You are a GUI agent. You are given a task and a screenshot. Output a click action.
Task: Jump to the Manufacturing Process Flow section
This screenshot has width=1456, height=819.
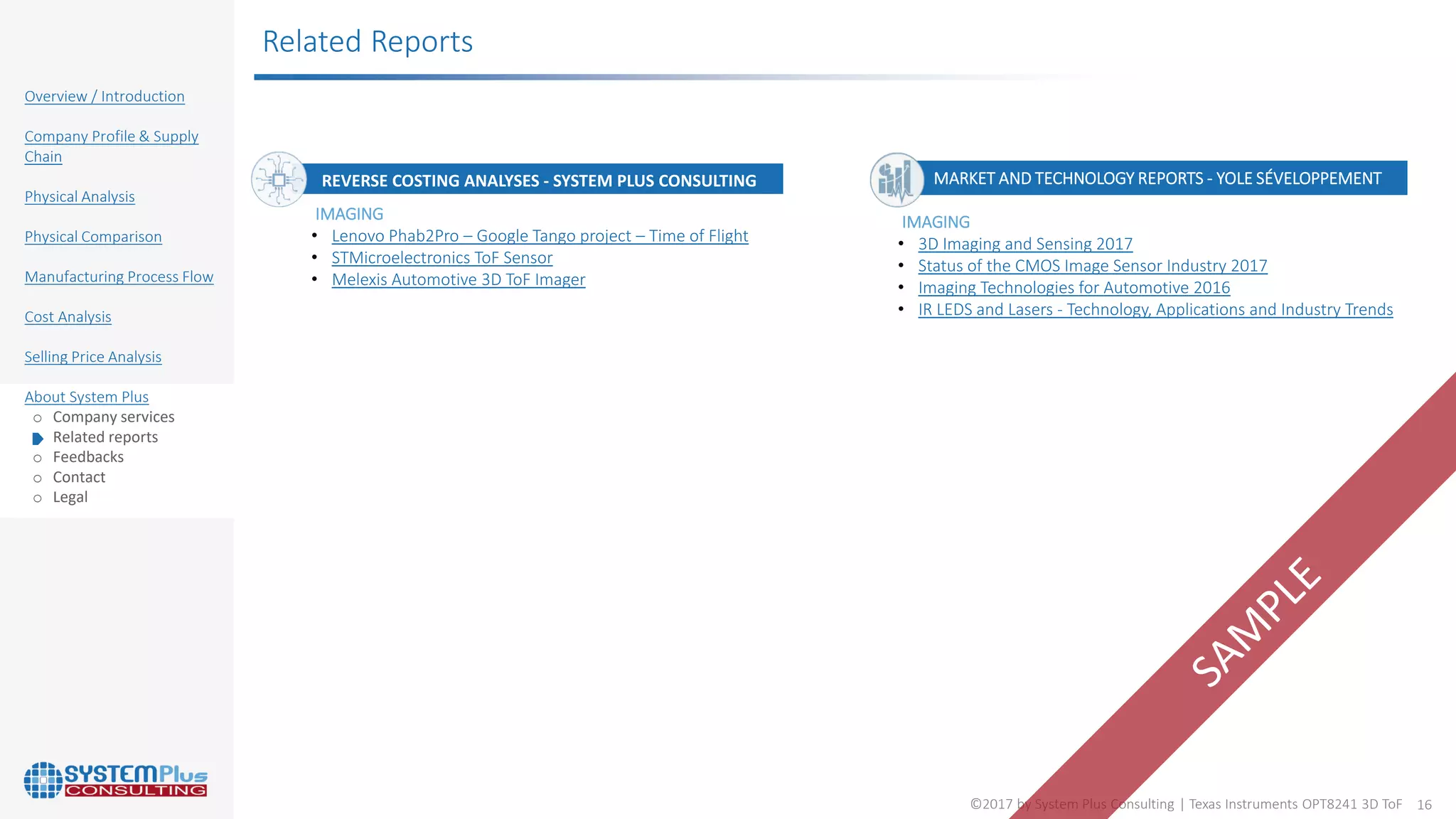(x=119, y=277)
